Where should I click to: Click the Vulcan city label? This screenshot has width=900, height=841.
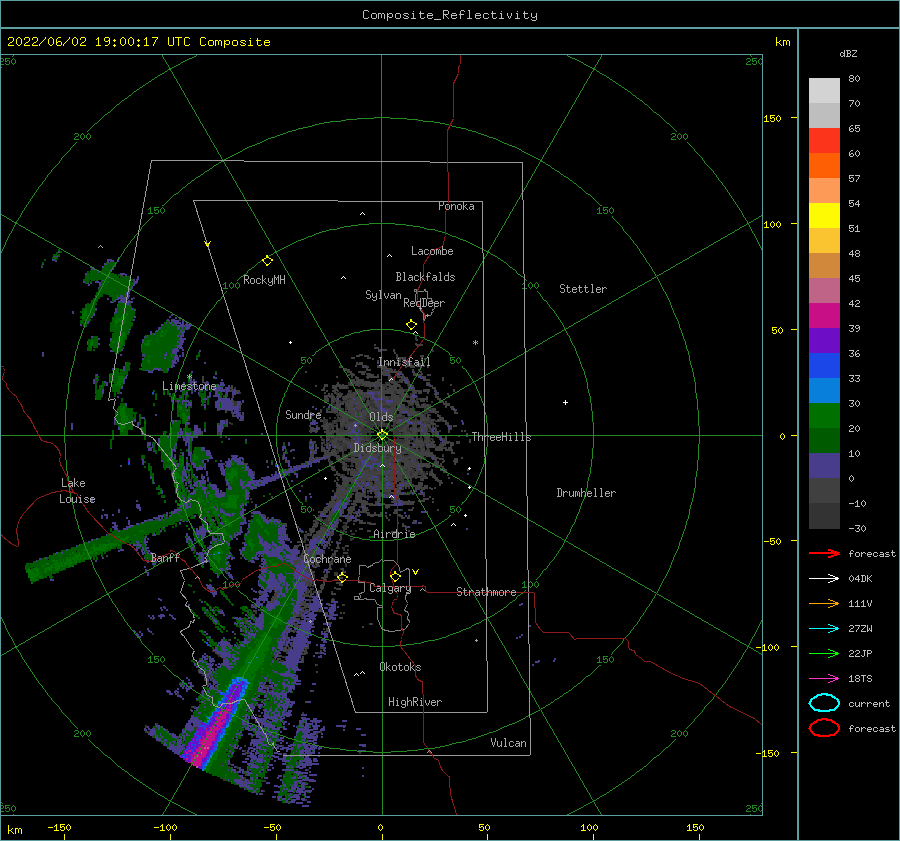(x=508, y=743)
